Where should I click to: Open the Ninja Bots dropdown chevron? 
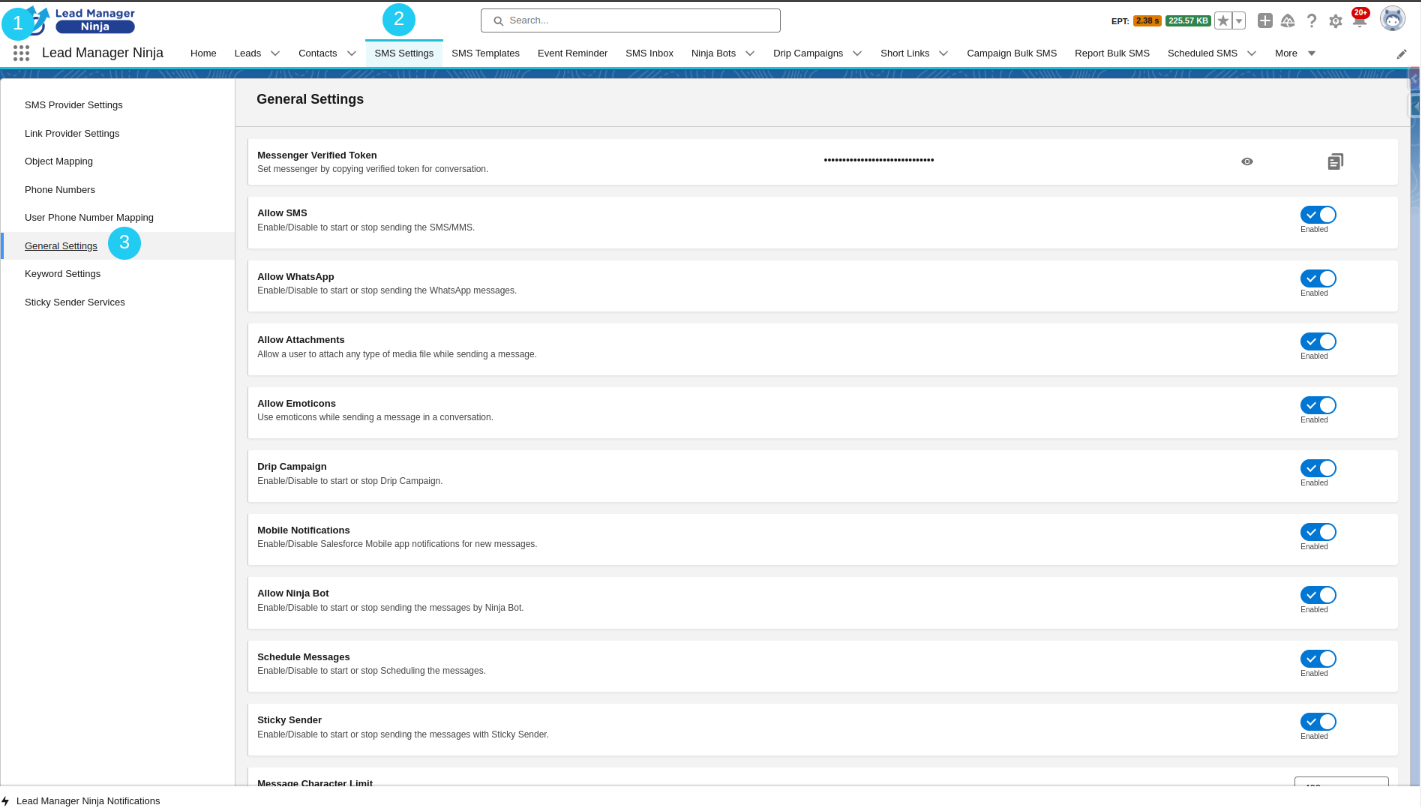(750, 54)
